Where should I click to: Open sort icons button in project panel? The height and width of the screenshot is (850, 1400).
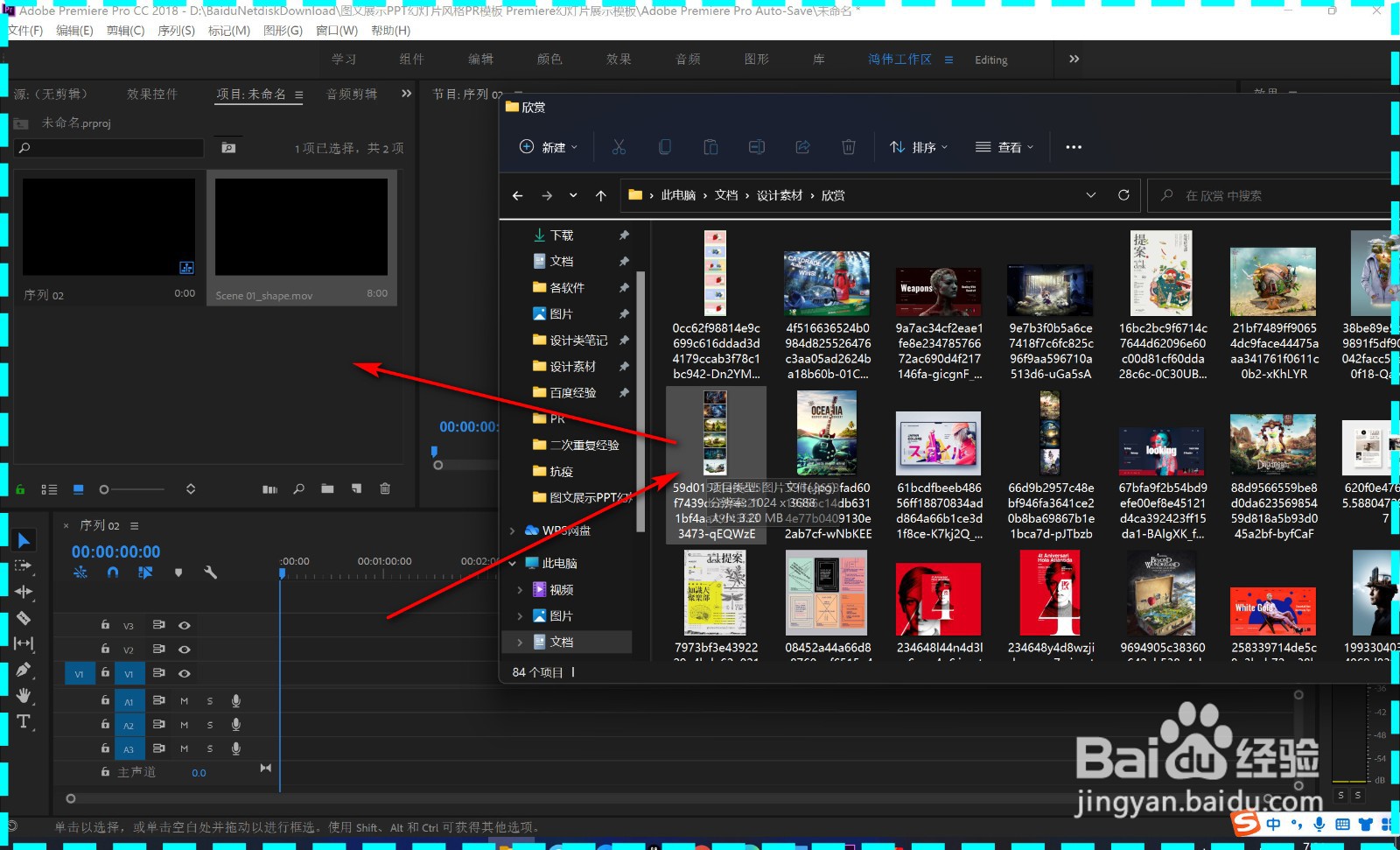click(191, 489)
